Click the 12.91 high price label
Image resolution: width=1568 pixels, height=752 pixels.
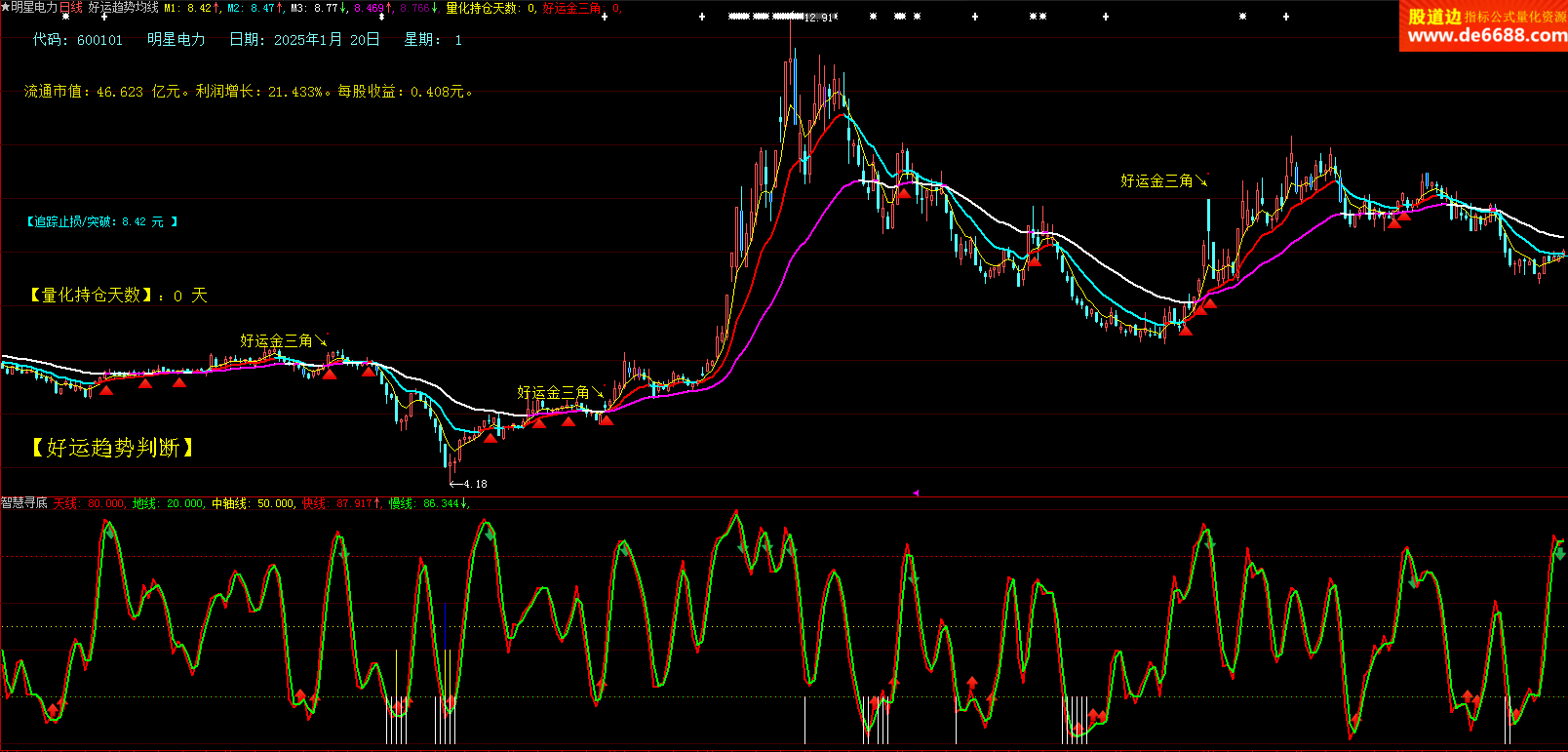pos(819,18)
